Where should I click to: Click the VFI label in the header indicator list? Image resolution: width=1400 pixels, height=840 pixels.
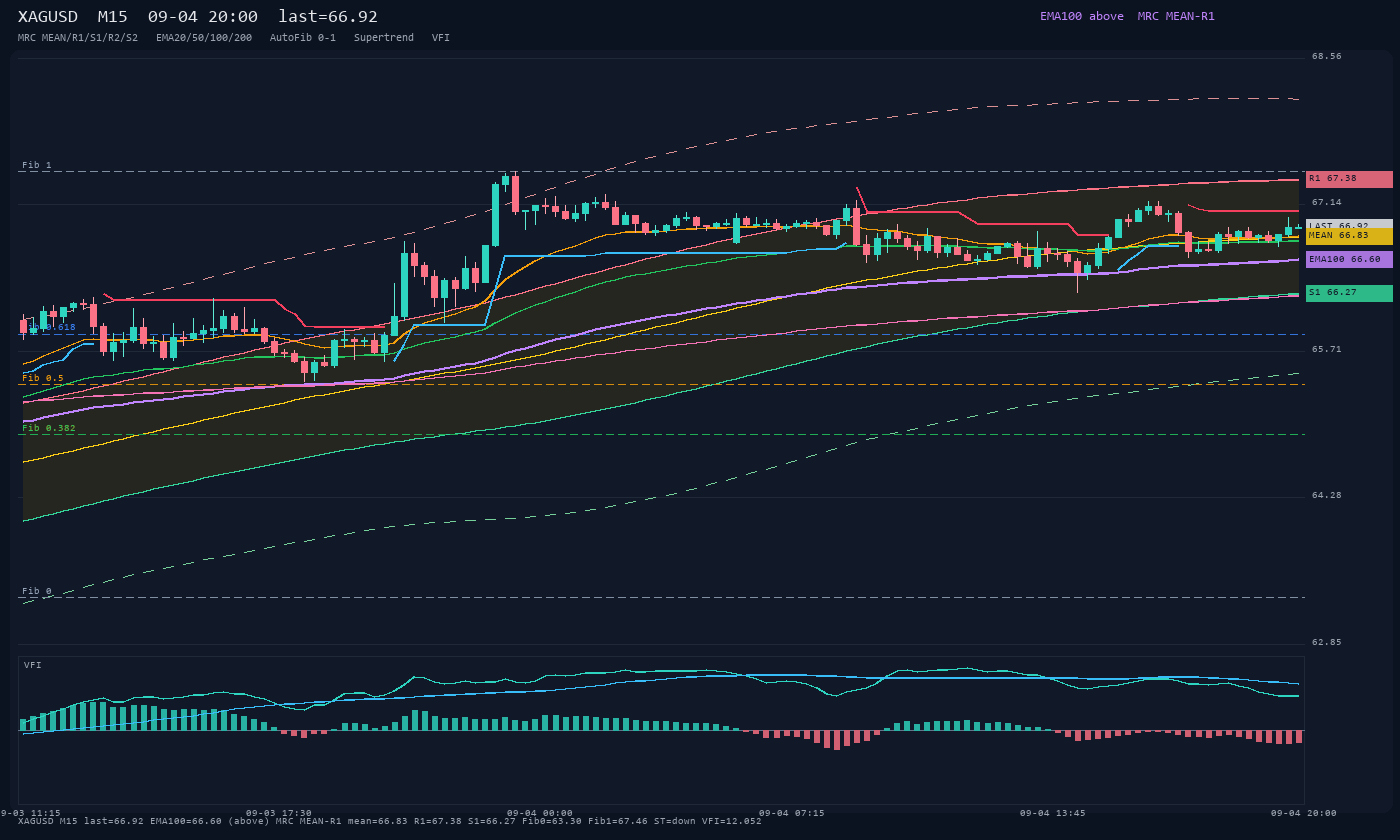(441, 38)
